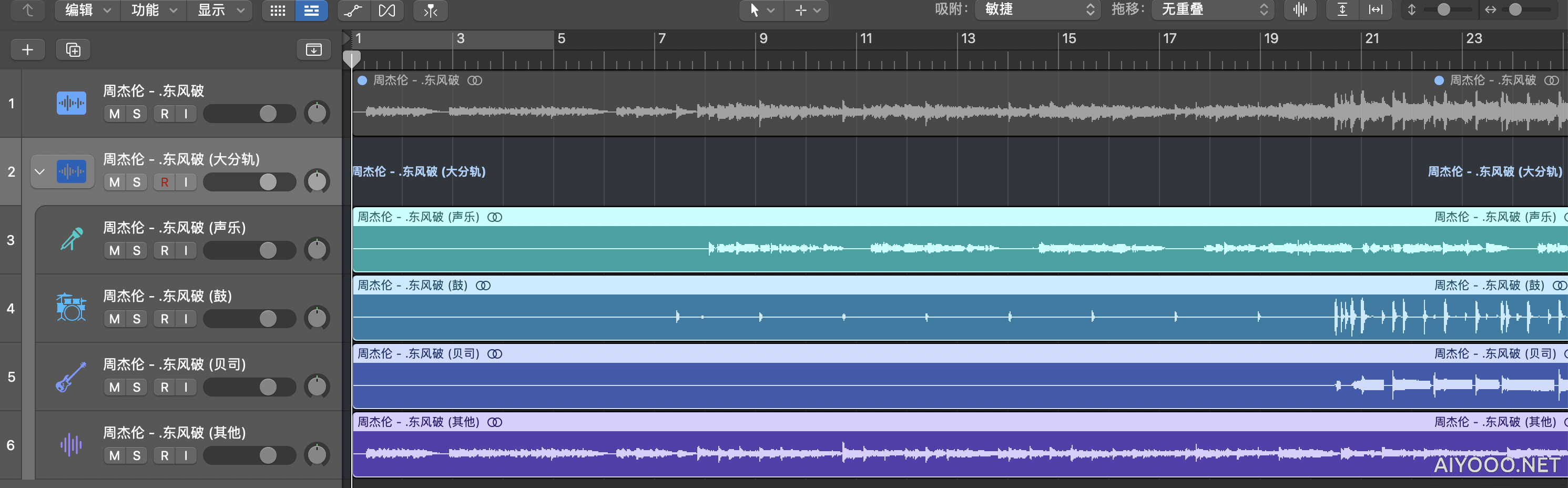Open the pointer tool dropdown

761,11
